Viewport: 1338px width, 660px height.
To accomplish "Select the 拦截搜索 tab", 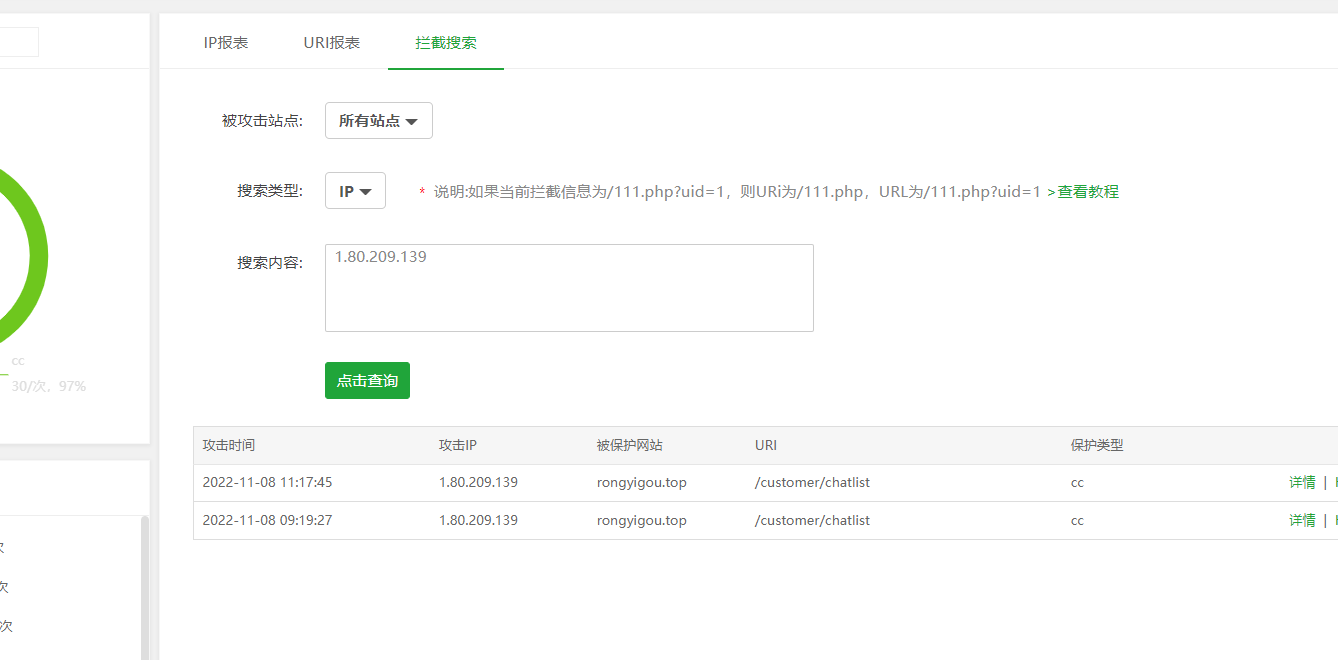I will click(x=446, y=42).
